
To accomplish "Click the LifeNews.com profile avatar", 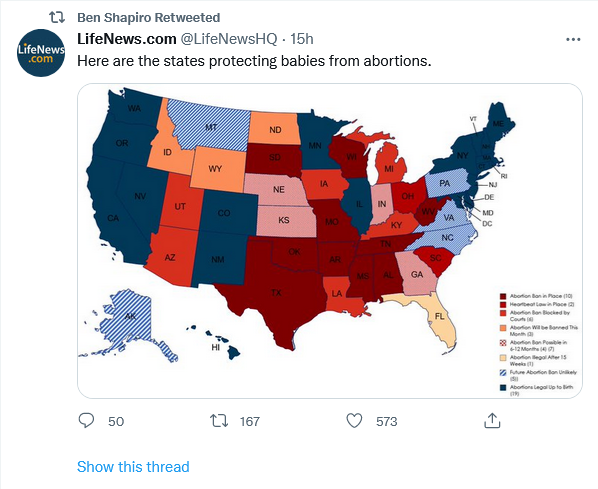I will 41,53.
